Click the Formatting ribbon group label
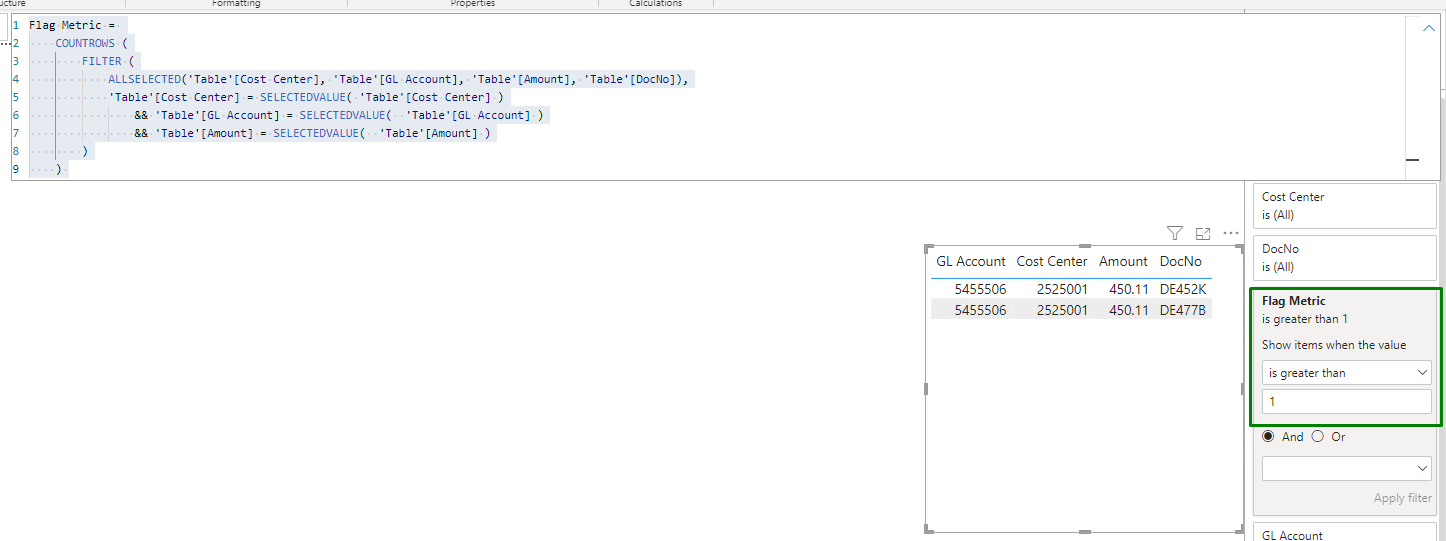 point(236,4)
